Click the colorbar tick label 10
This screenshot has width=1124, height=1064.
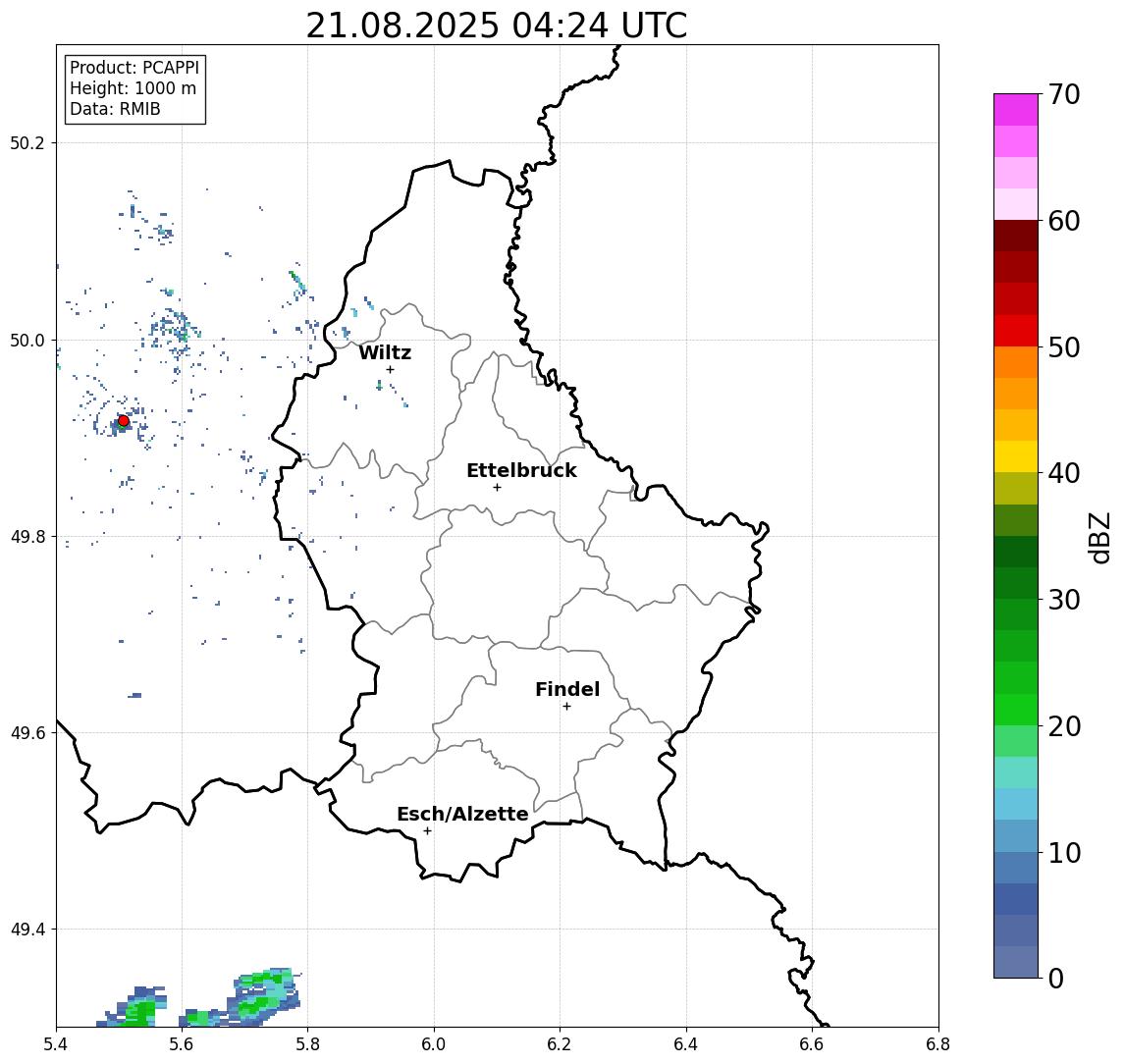[1064, 852]
